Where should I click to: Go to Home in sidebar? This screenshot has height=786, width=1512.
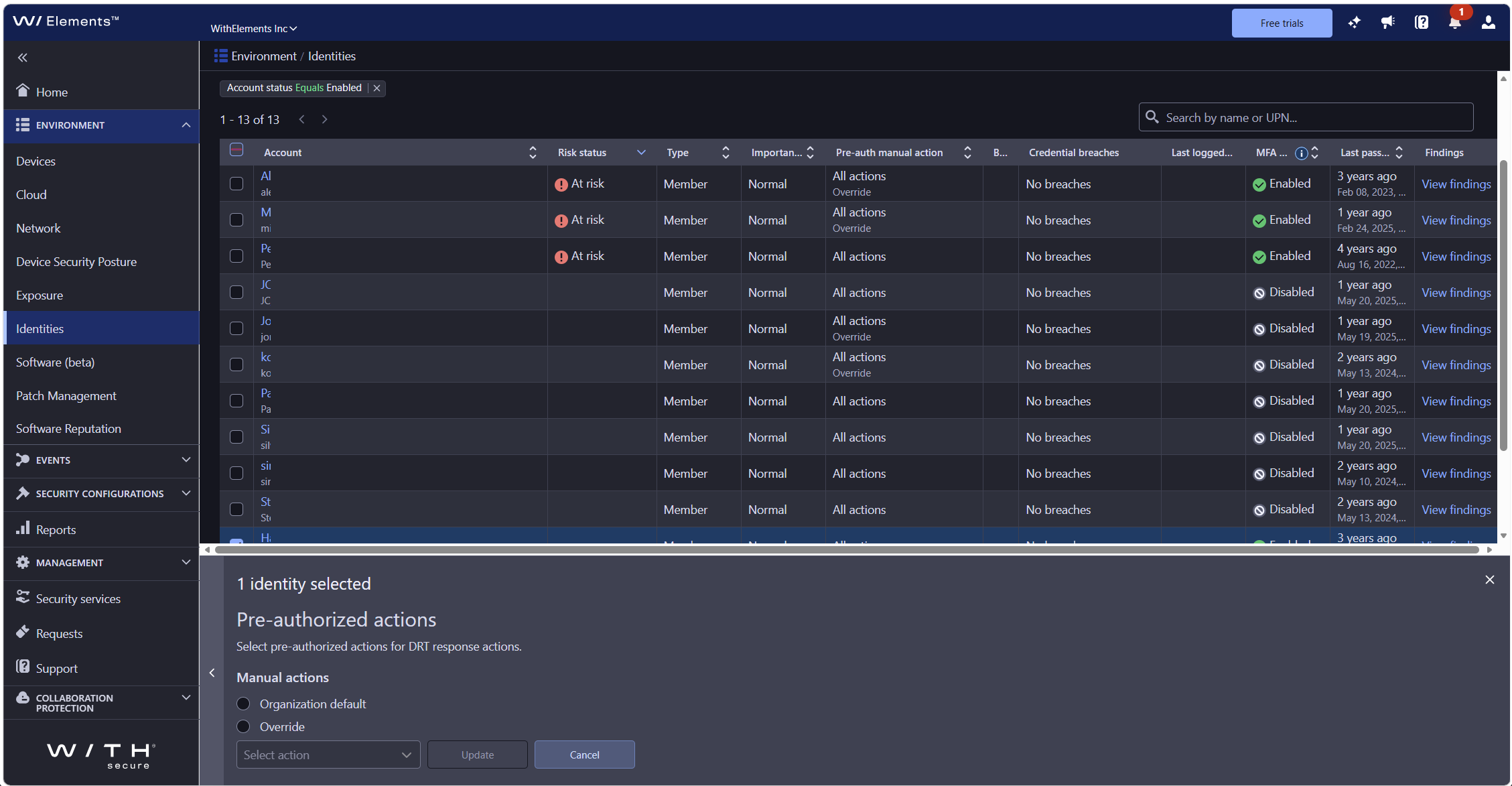[52, 92]
